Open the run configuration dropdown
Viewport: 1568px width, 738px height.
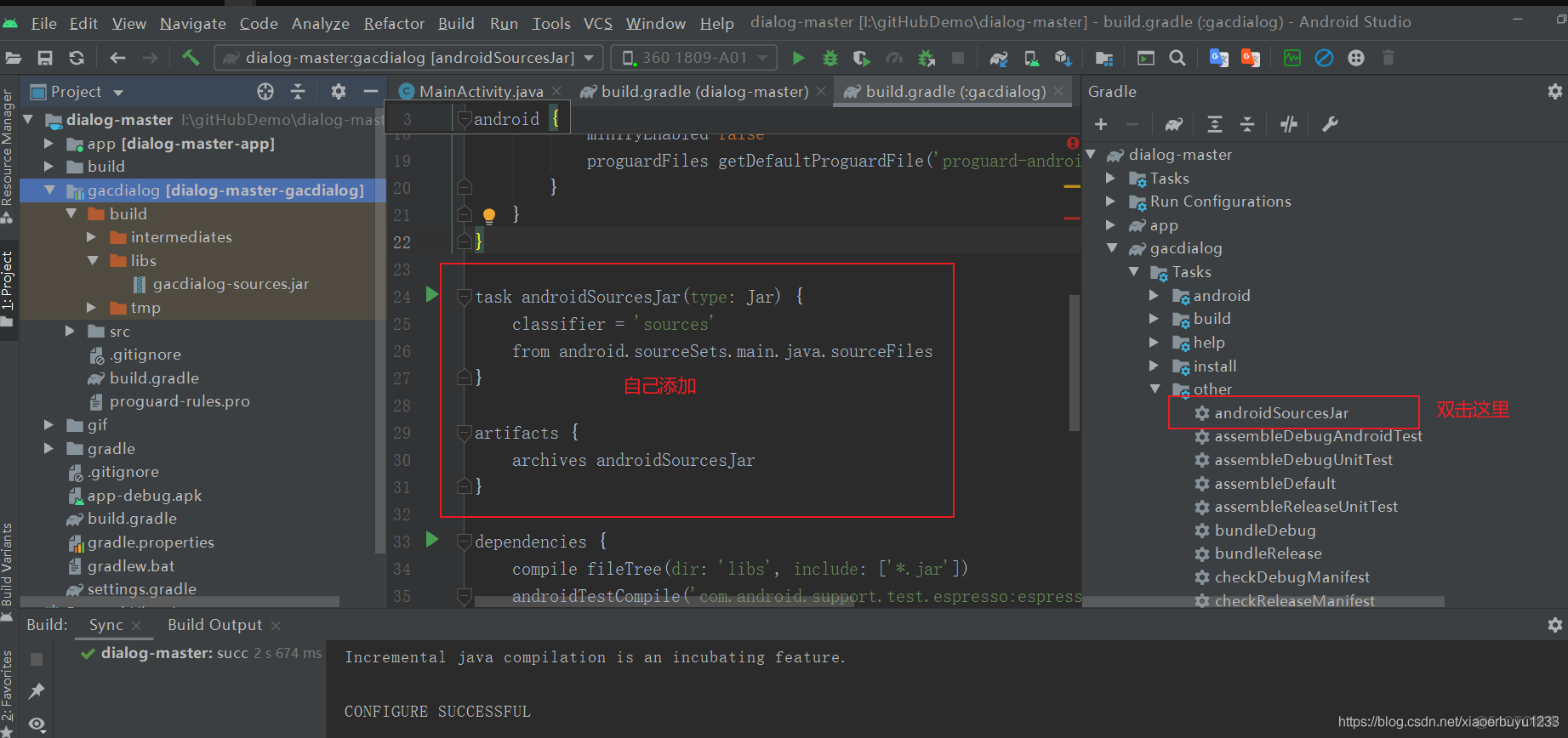(x=409, y=58)
